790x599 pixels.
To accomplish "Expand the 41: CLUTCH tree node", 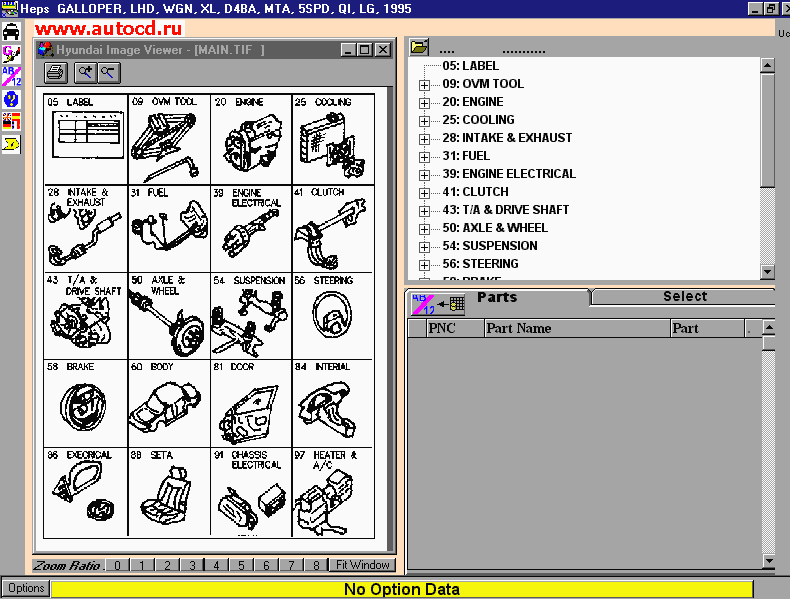I will click(x=424, y=193).
